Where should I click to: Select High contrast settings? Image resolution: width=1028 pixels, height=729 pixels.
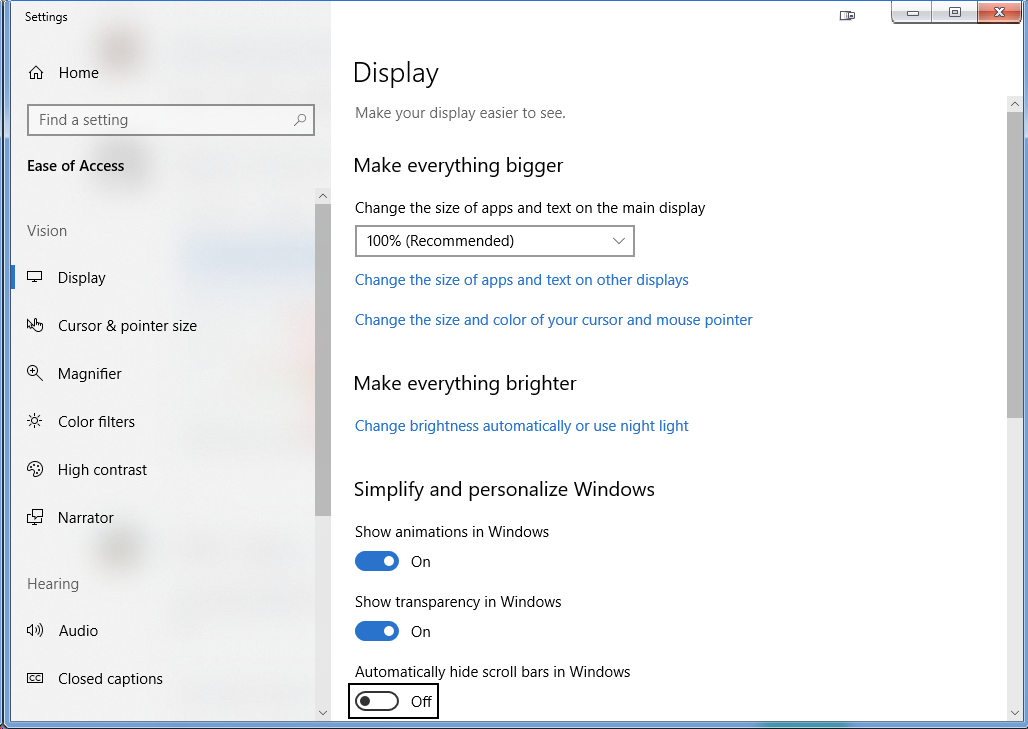(103, 469)
